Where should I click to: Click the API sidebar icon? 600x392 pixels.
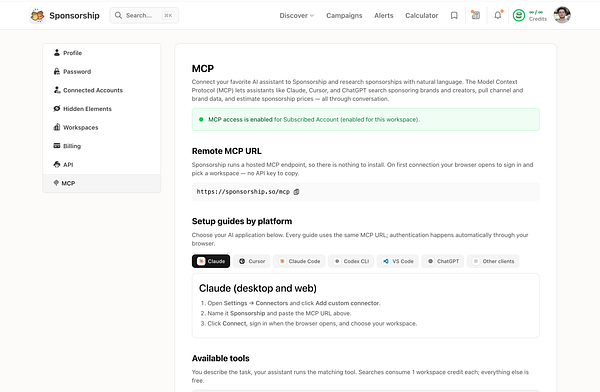pos(57,164)
